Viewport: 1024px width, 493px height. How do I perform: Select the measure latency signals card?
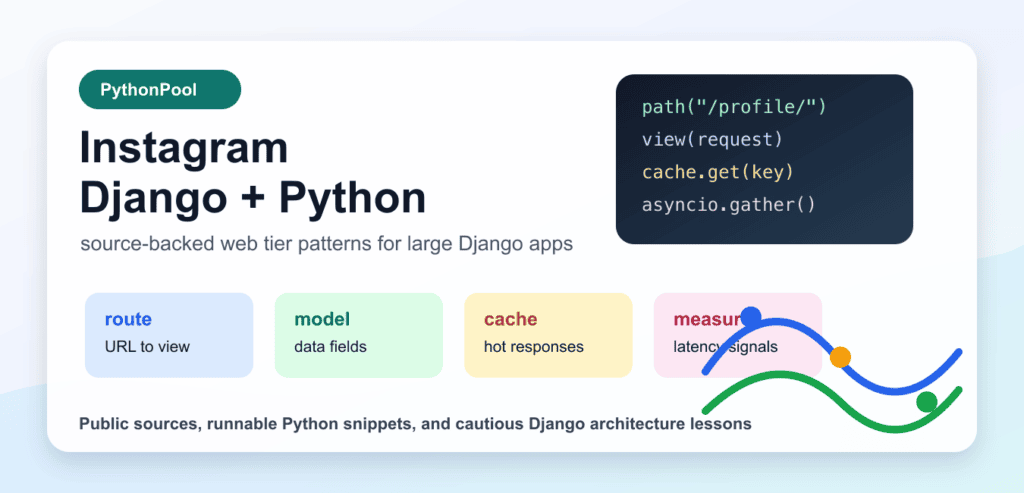737,335
